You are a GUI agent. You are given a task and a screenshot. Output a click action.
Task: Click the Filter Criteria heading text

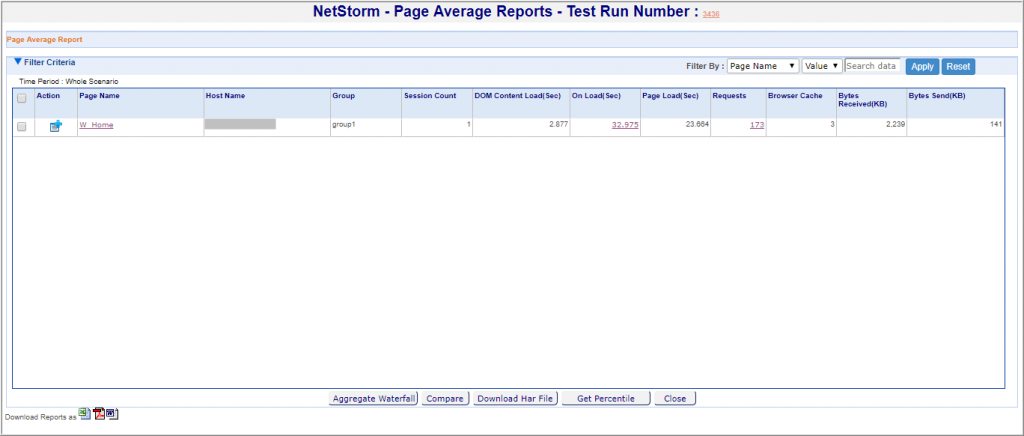click(50, 63)
